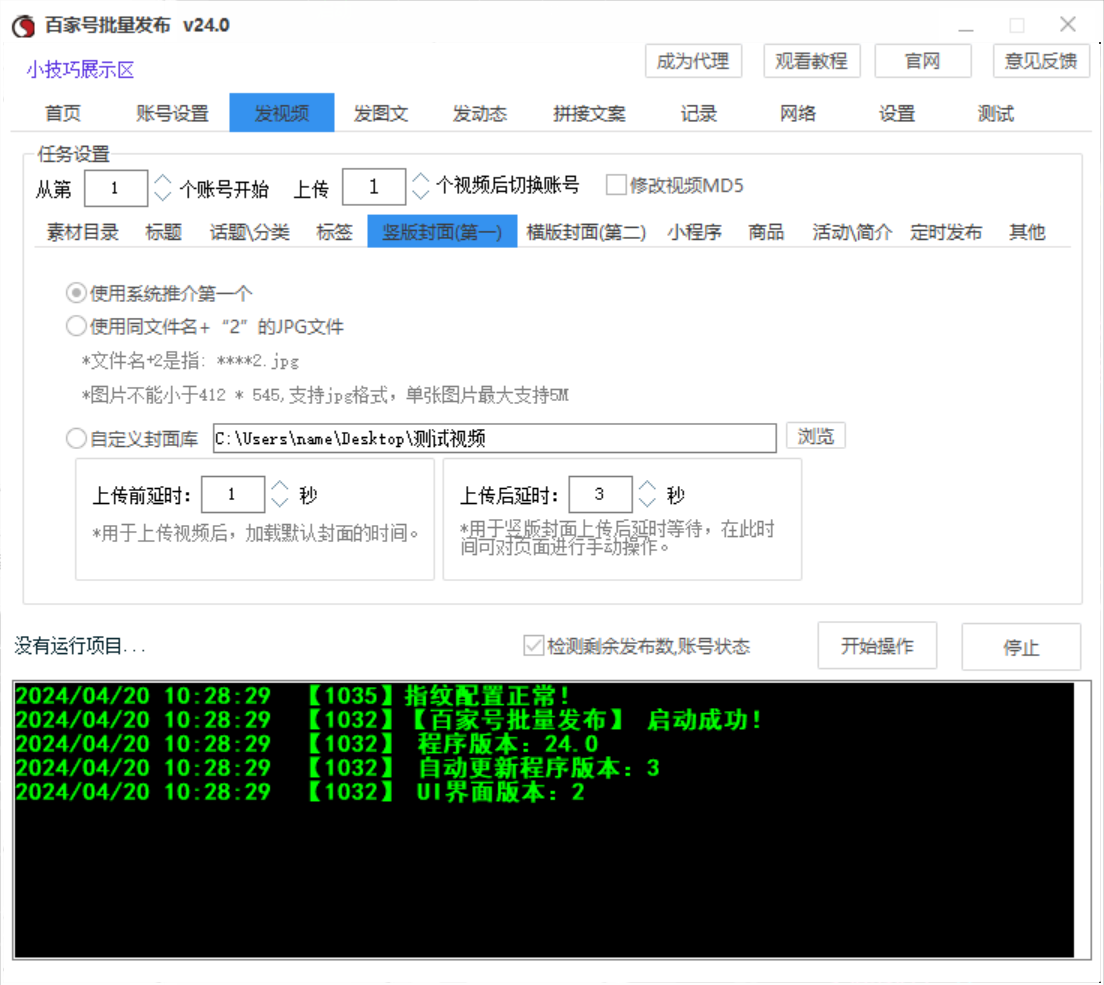Viewport: 1104px width, 985px height.
Task: Click the 停止 button
Action: [x=1021, y=647]
